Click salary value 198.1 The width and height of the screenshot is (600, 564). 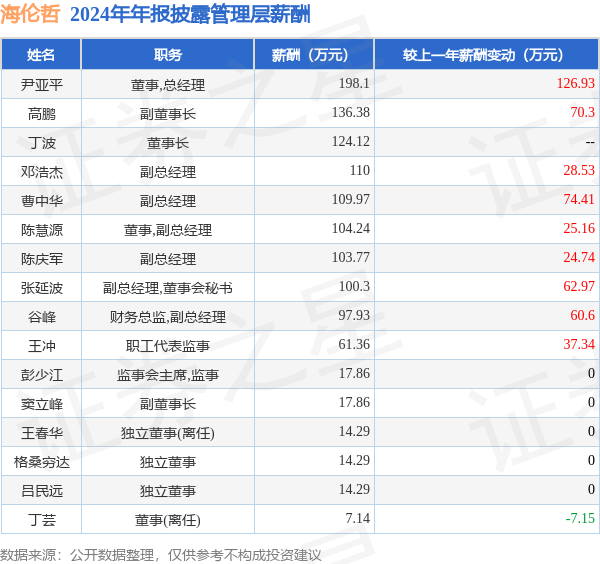(x=354, y=83)
